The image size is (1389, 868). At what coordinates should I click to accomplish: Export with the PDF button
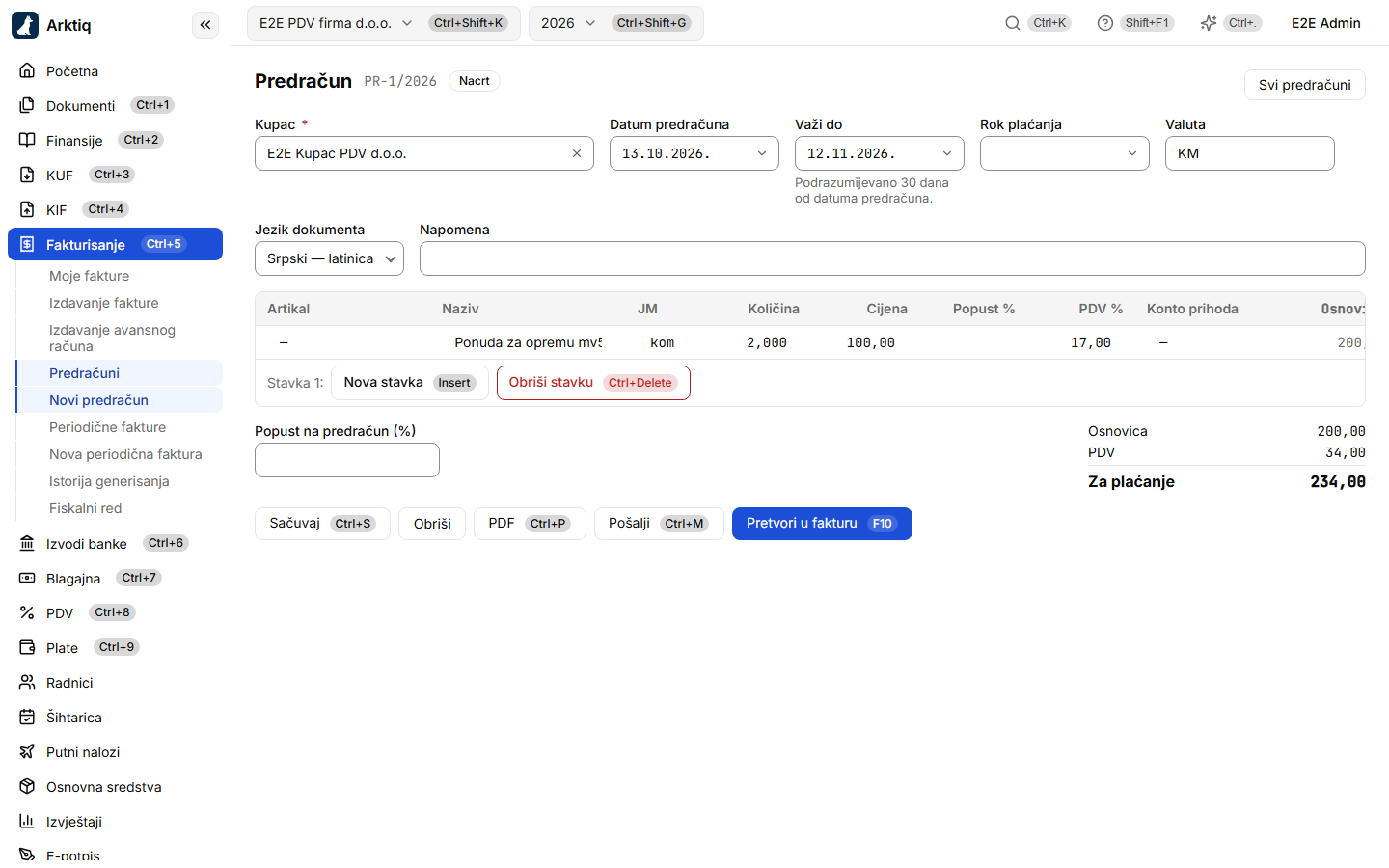coord(530,524)
